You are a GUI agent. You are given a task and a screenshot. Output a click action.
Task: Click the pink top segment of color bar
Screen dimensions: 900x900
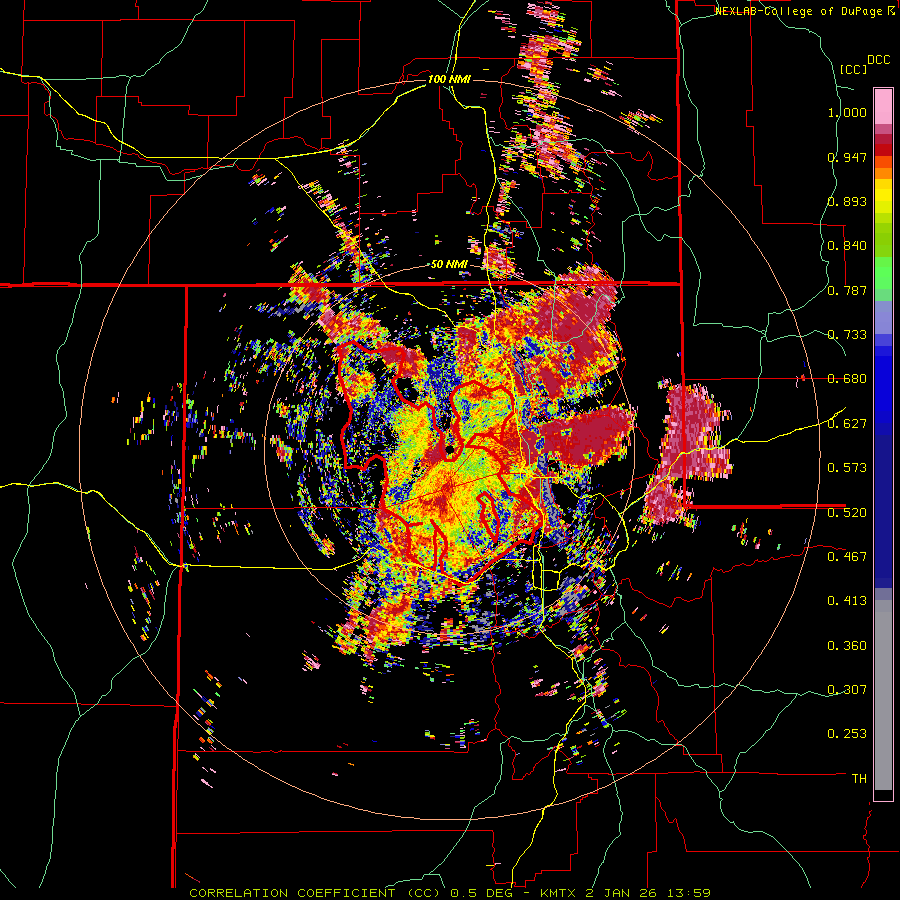pyautogui.click(x=883, y=106)
